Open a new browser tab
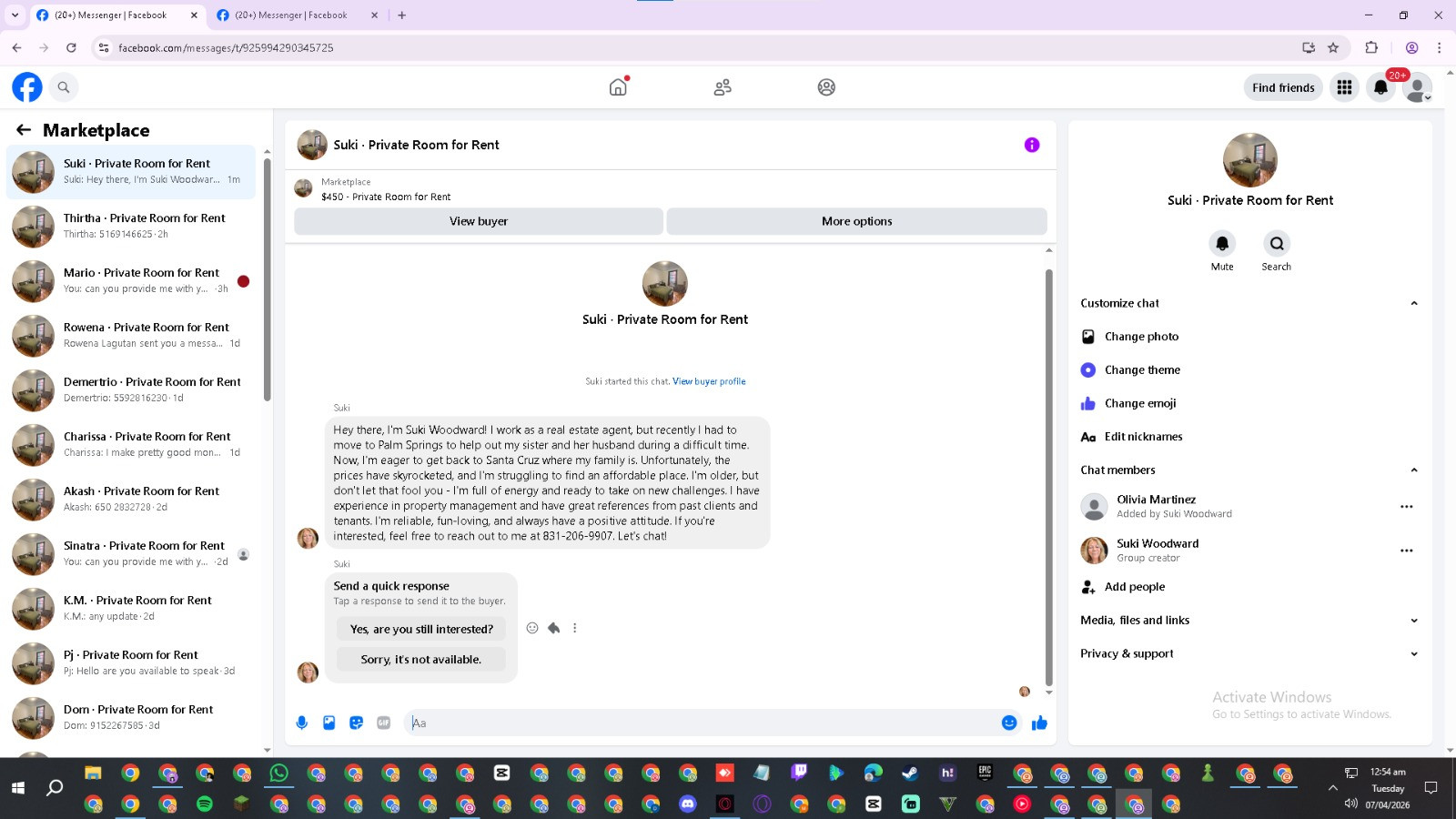1456x819 pixels. 401,15
